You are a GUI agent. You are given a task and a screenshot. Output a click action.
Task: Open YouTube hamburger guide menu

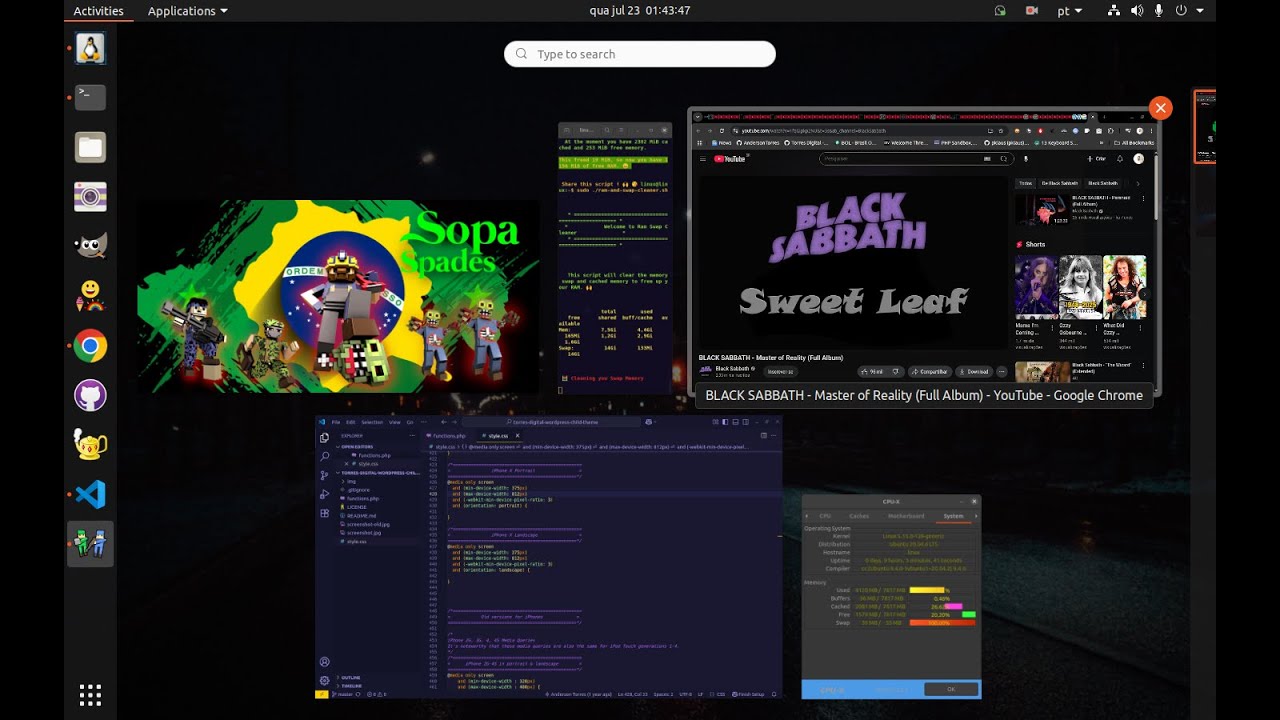coord(703,158)
